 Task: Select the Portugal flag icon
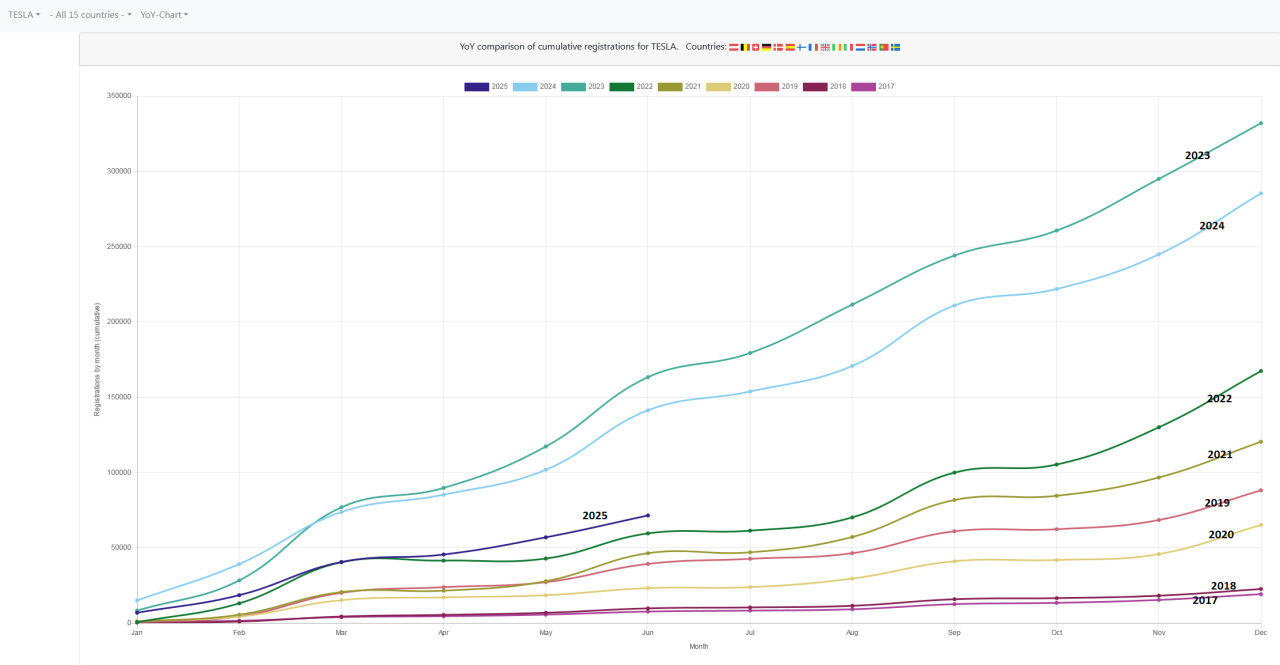pyautogui.click(x=884, y=47)
